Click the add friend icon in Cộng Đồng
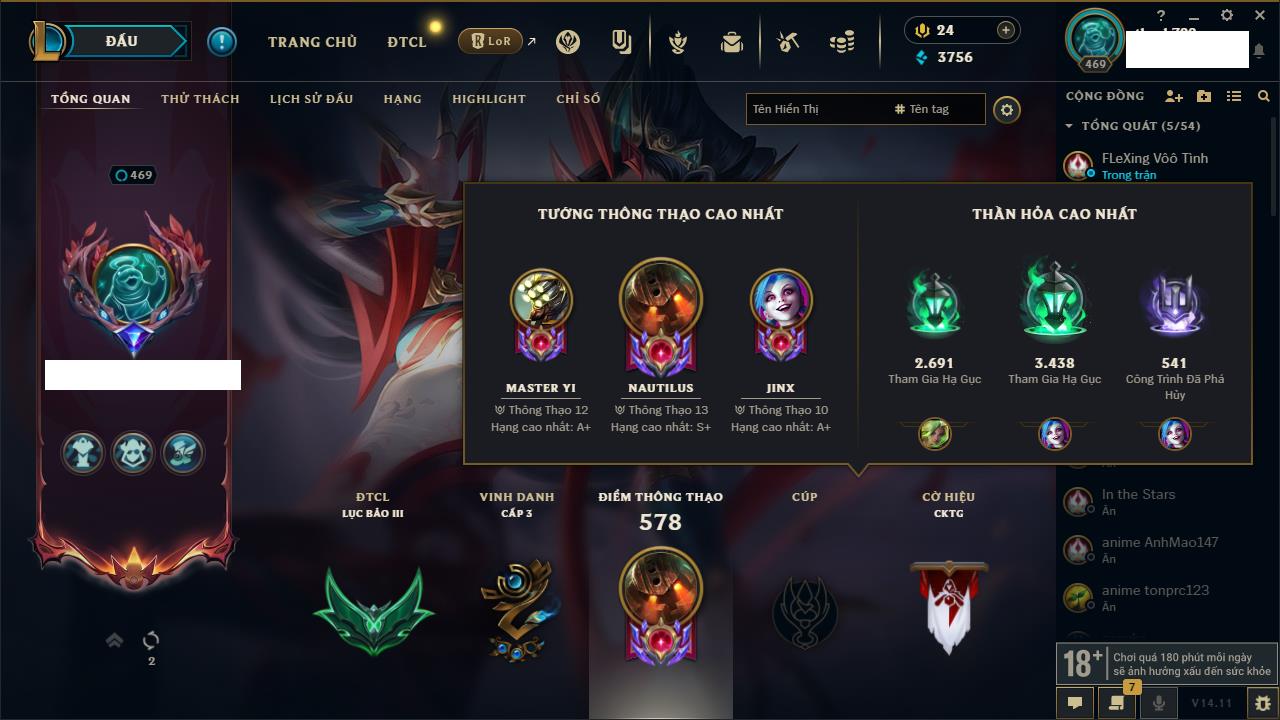The height and width of the screenshot is (720, 1280). click(x=1174, y=96)
